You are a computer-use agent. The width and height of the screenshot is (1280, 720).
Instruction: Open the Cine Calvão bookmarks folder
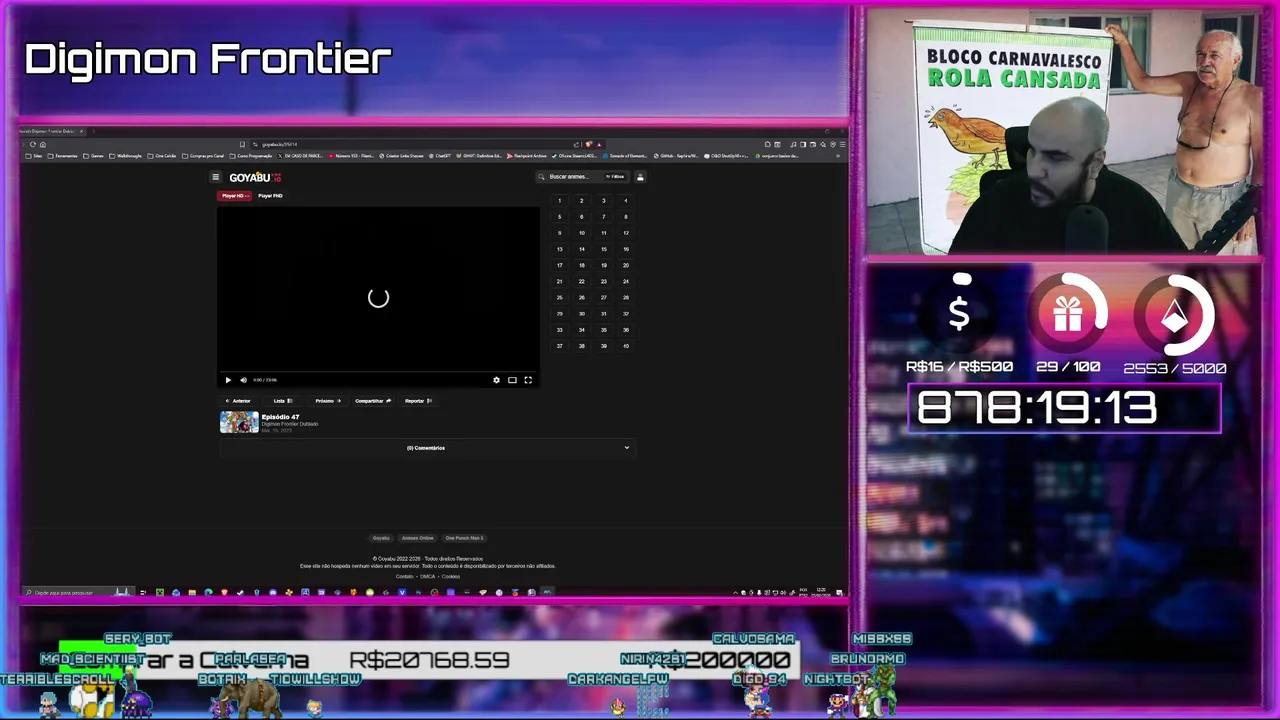(x=162, y=156)
